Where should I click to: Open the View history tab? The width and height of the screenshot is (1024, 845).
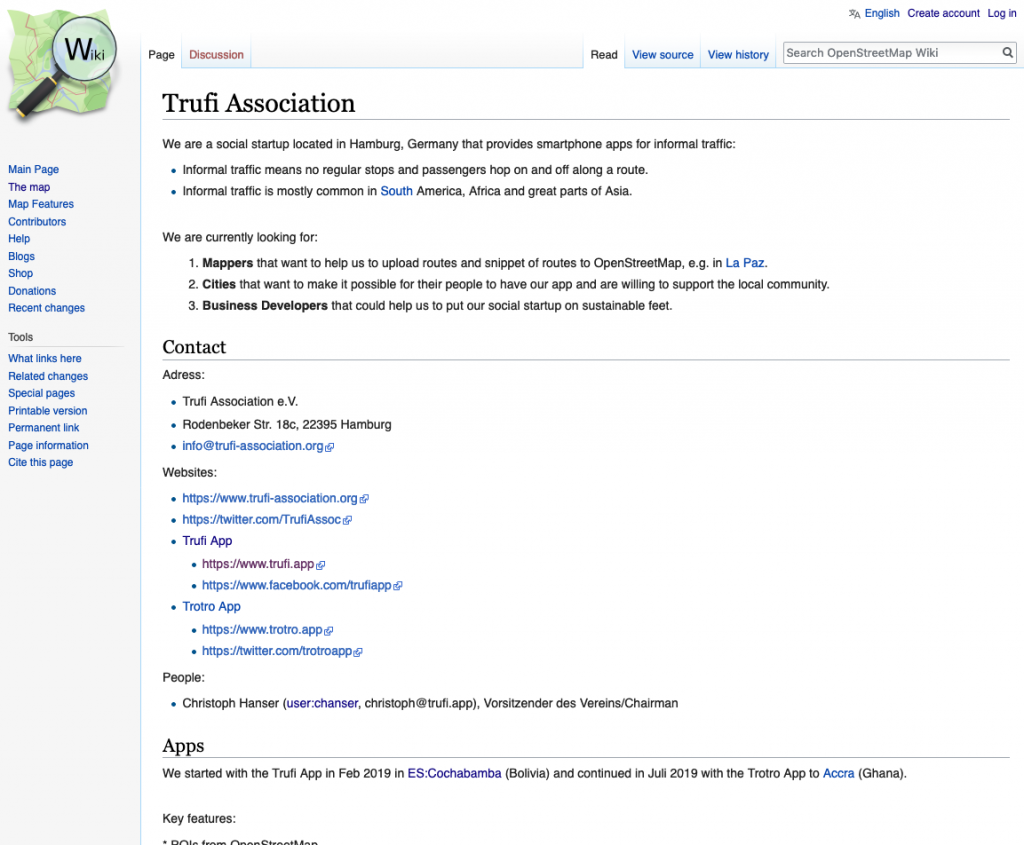pos(738,55)
